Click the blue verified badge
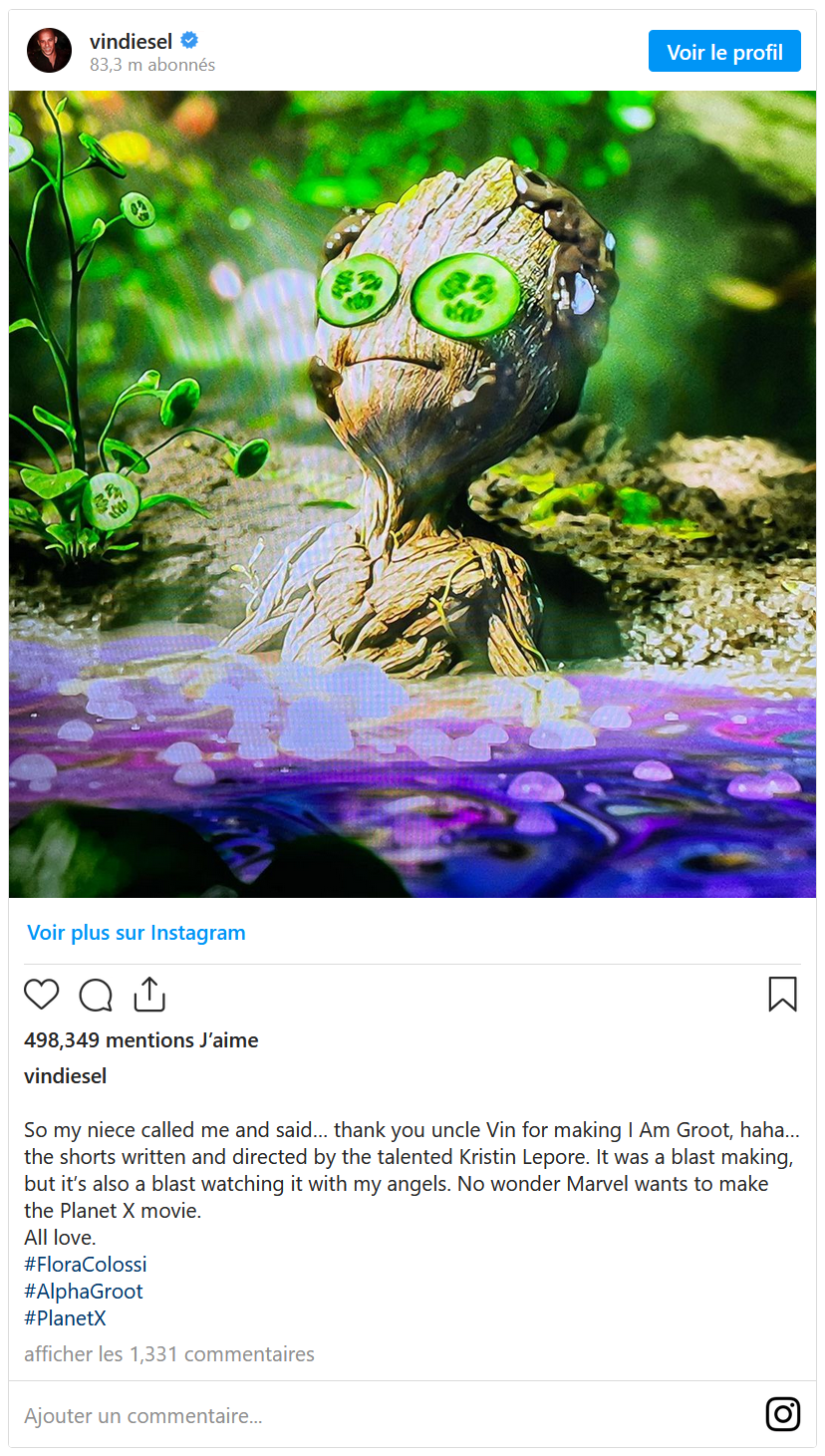The width and height of the screenshot is (825, 1456). [x=188, y=41]
